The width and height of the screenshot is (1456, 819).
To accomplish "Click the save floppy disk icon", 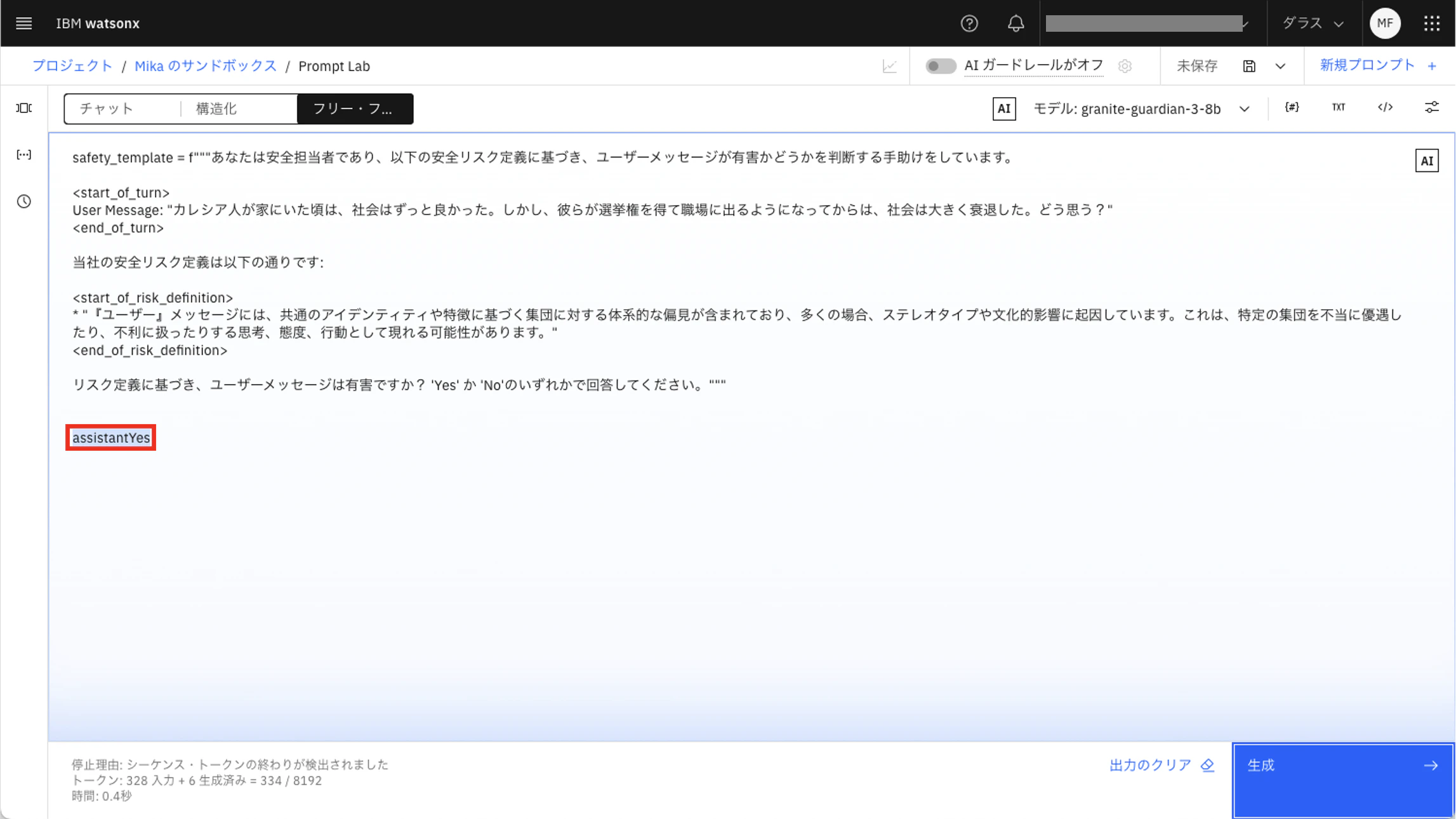I will pyautogui.click(x=1248, y=66).
